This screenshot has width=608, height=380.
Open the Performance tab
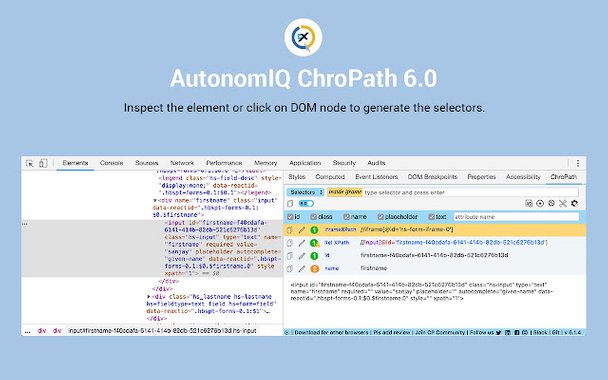pyautogui.click(x=224, y=163)
